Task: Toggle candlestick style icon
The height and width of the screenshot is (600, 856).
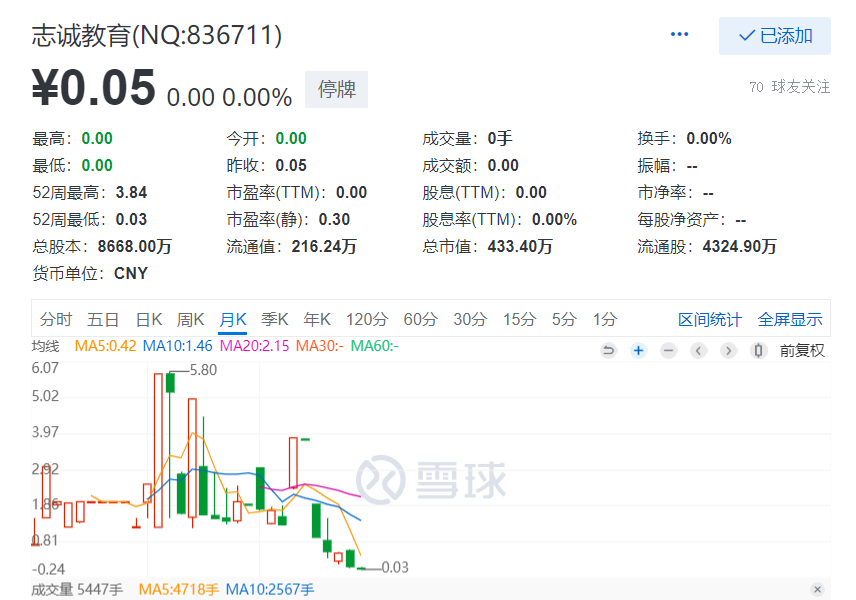Action: pyautogui.click(x=758, y=350)
